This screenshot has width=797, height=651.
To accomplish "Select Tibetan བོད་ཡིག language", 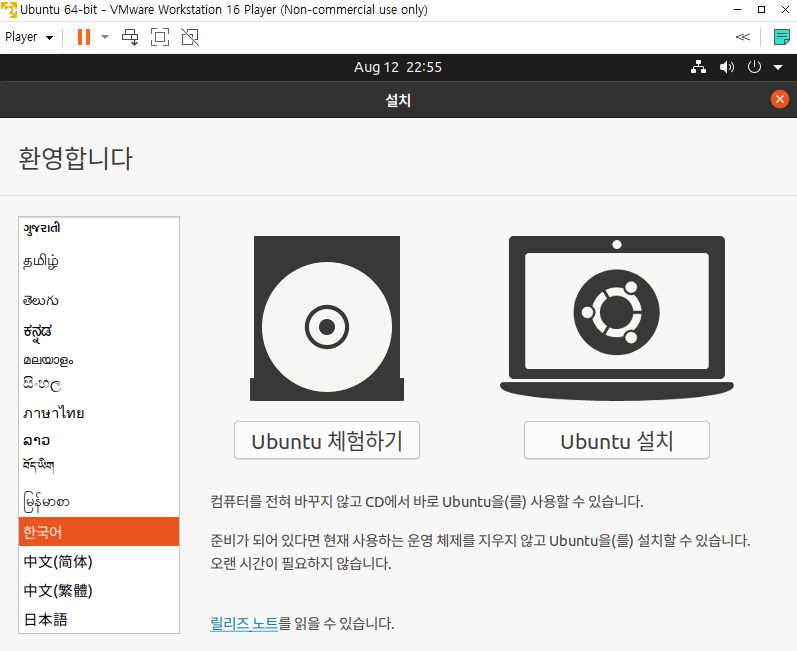I will click(x=99, y=466).
